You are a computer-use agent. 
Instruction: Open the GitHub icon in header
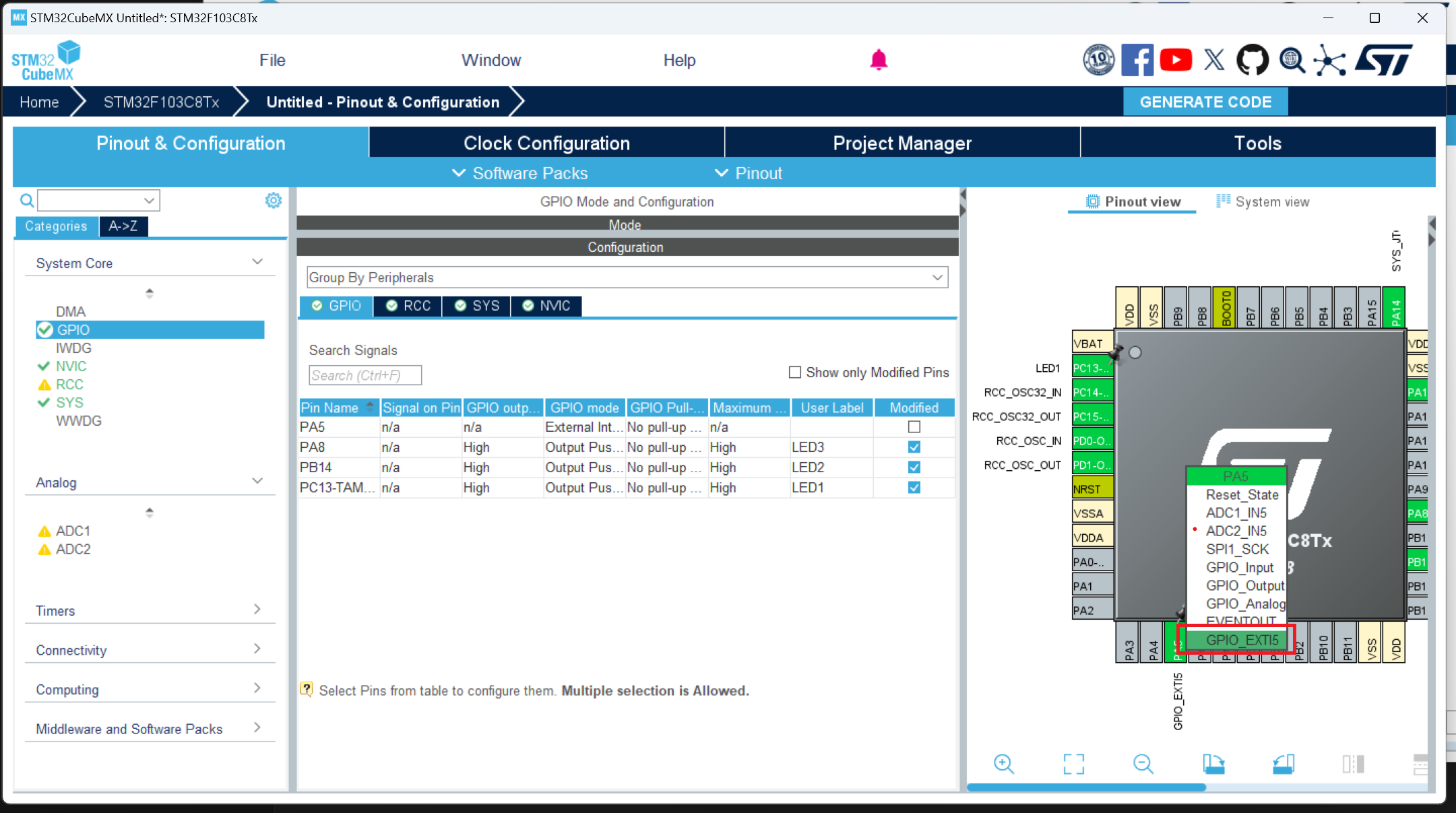(x=1252, y=60)
